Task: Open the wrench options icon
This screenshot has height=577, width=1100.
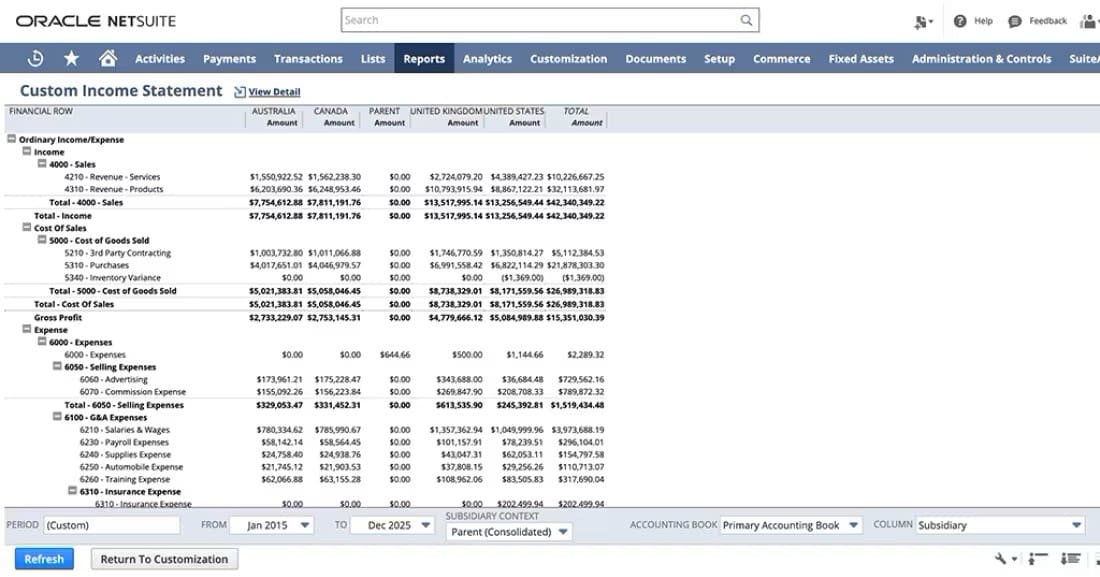Action: 1000,559
